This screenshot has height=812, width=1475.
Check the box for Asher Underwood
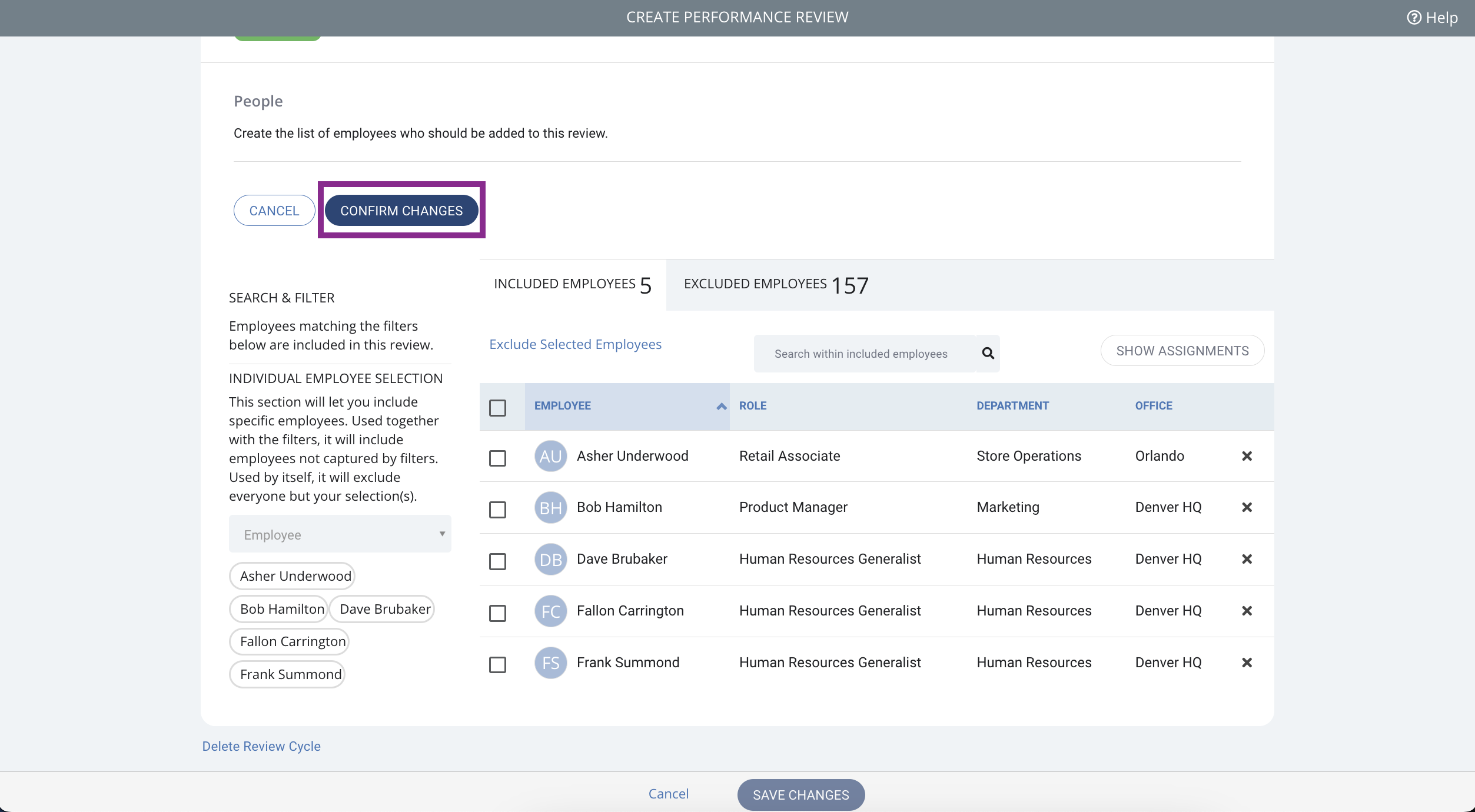pos(497,458)
